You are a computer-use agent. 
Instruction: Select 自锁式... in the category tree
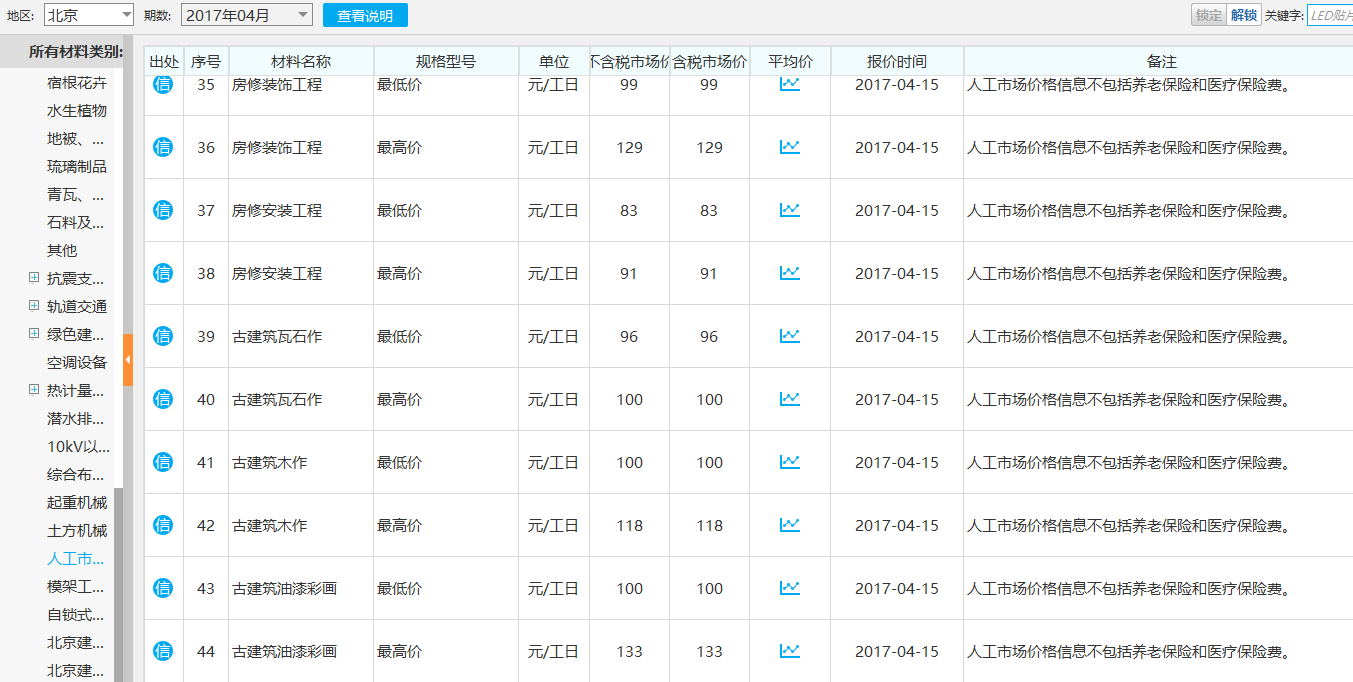(76, 614)
